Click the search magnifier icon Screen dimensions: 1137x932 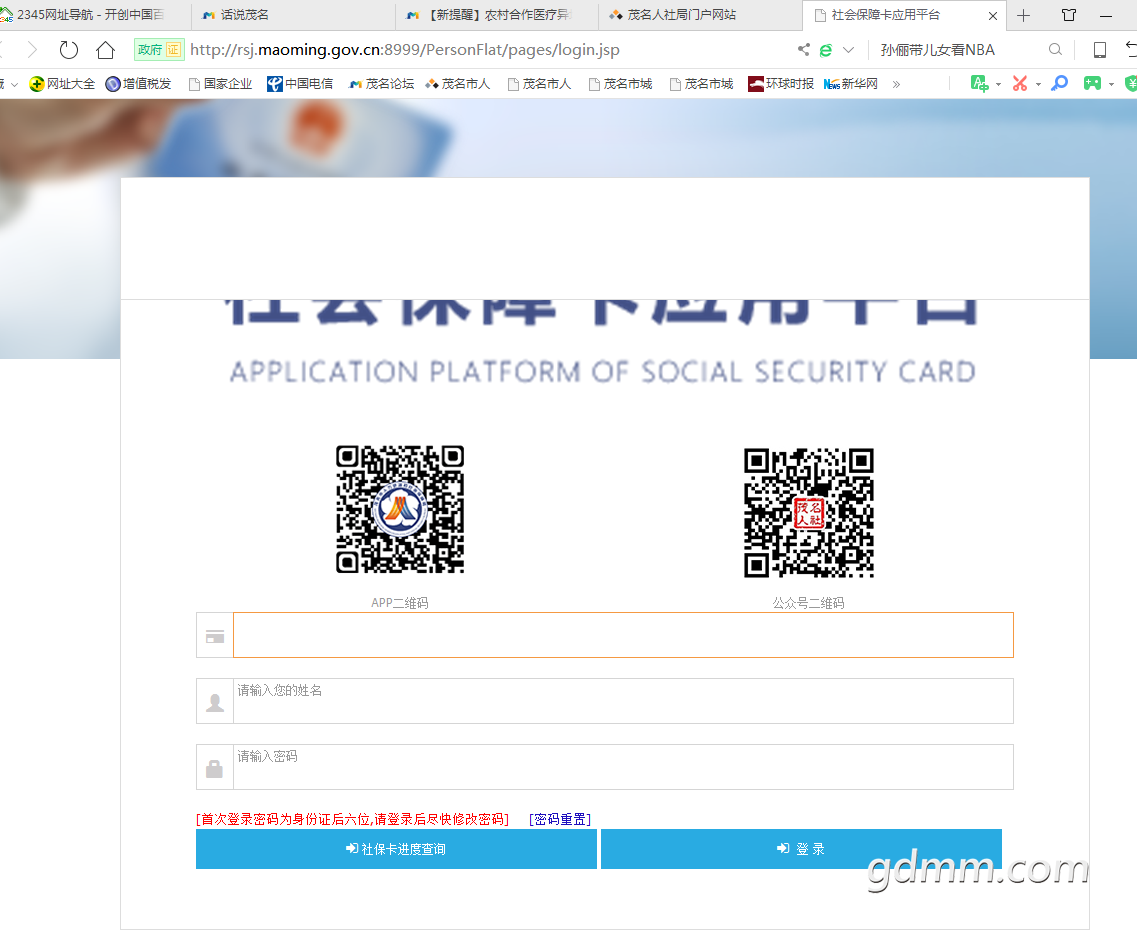pos(1055,49)
